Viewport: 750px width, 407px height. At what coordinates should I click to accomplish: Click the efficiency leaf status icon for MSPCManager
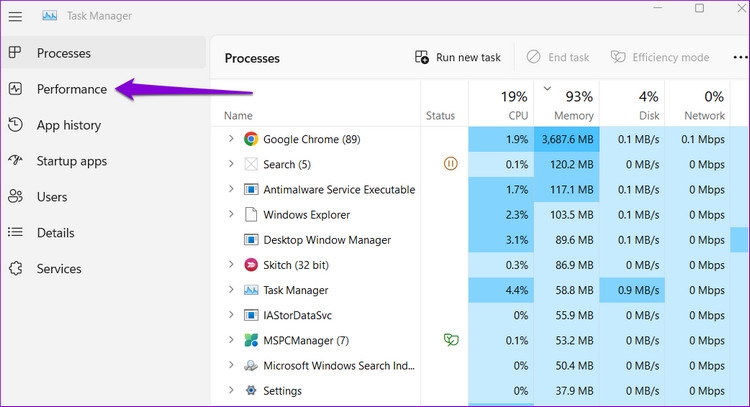(451, 340)
